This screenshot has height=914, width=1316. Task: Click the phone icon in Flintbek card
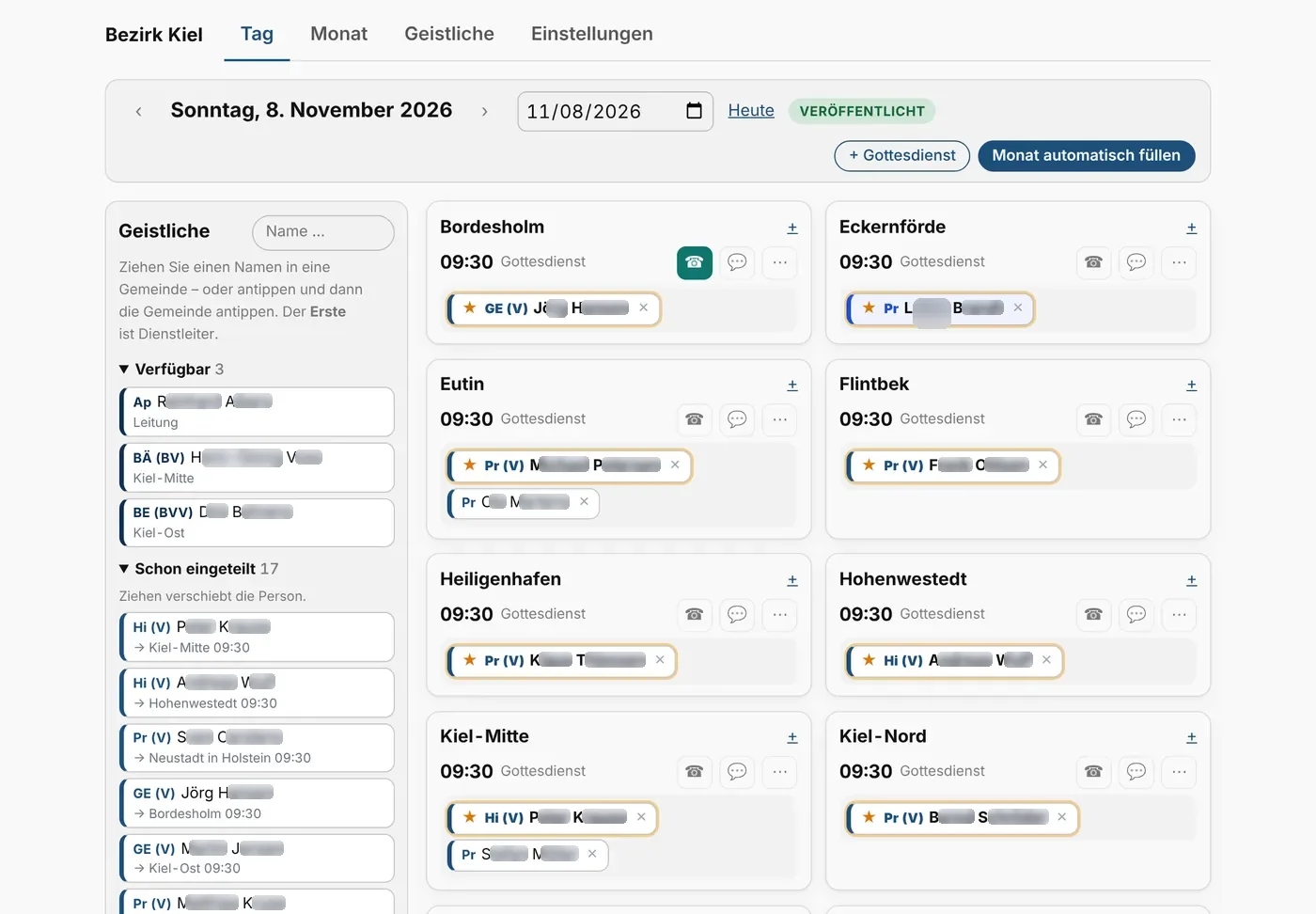click(1093, 419)
